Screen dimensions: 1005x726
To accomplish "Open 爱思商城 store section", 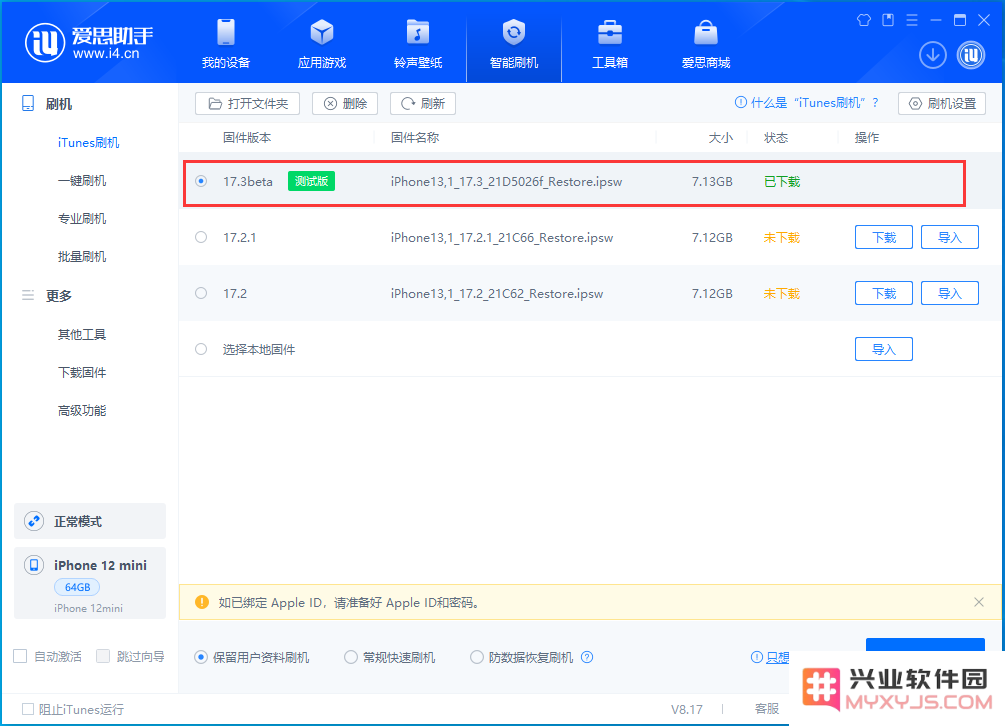I will 706,44.
